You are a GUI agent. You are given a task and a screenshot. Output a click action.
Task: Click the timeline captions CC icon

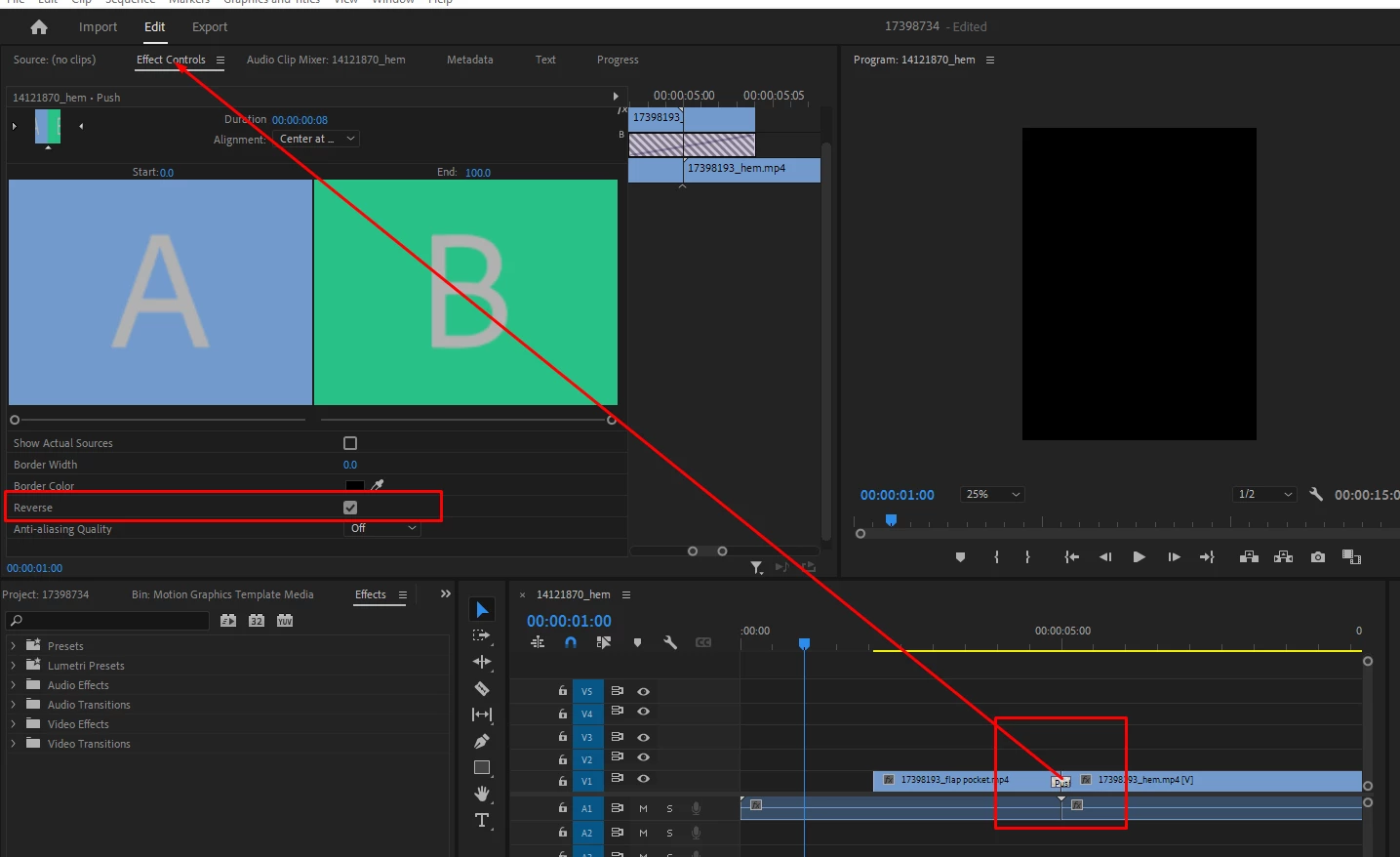703,642
